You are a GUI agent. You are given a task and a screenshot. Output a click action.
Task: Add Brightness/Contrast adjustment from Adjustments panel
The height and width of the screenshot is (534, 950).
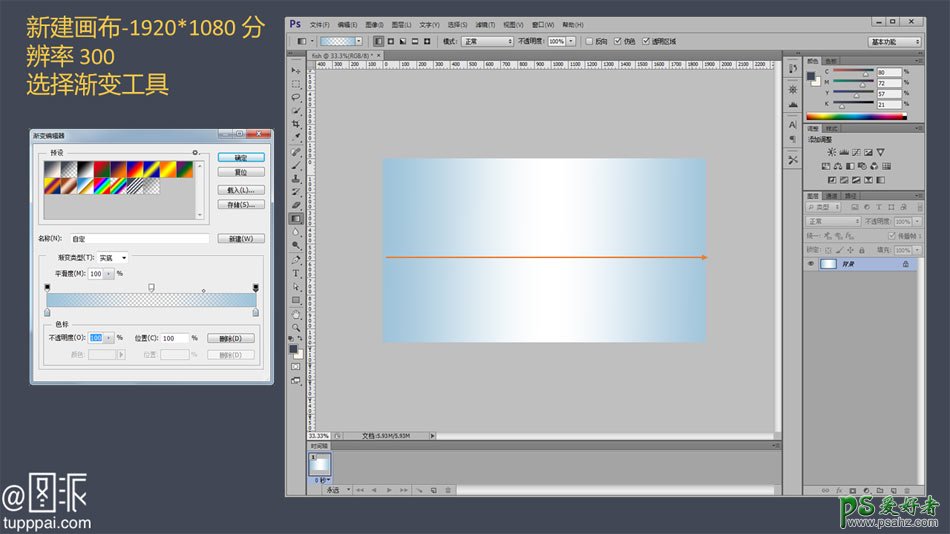pos(832,152)
